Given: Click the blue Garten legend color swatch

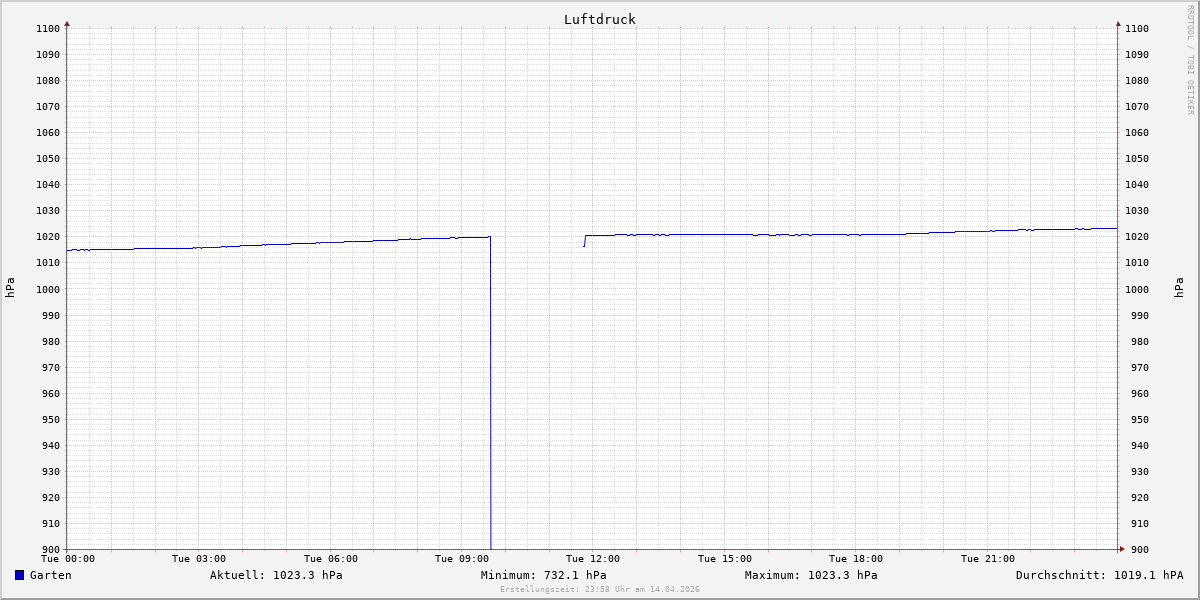Looking at the screenshot, I should click(19, 575).
